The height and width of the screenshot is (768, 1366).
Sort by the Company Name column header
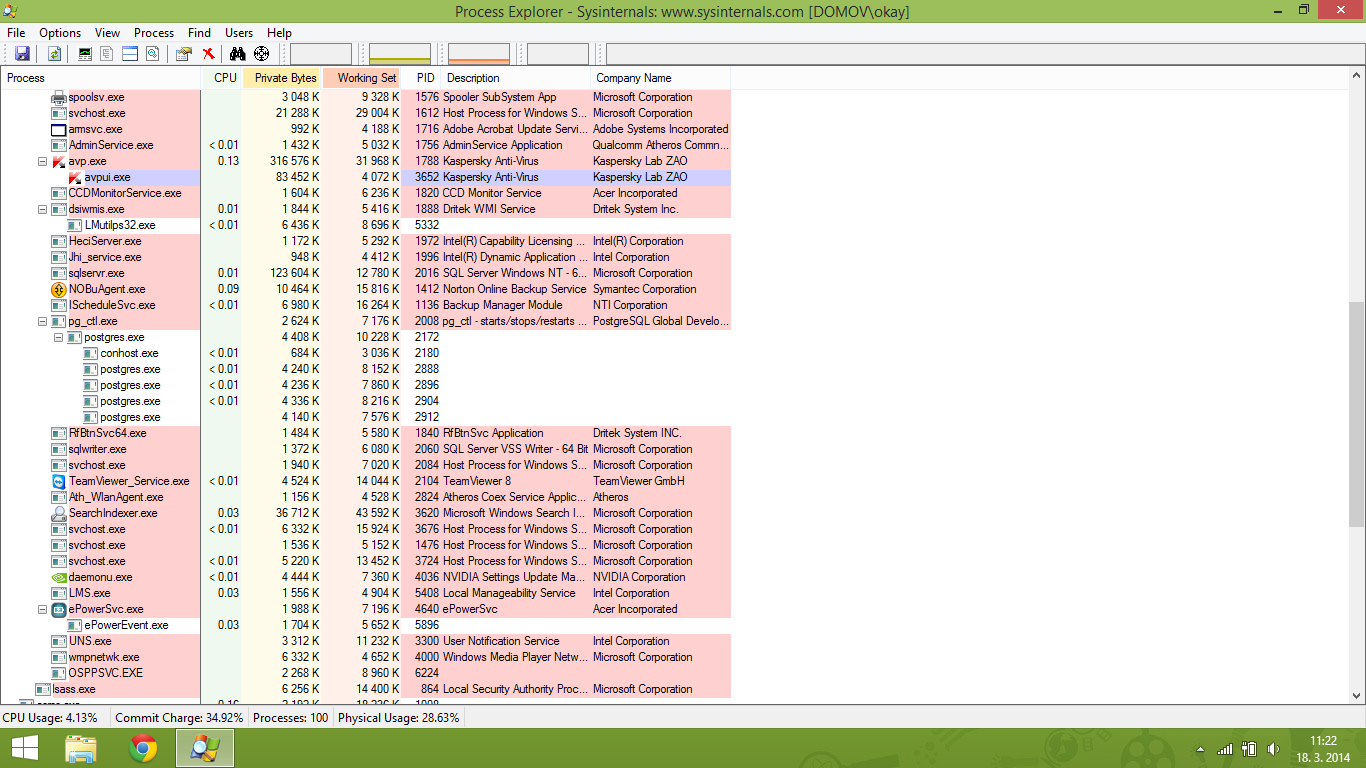click(x=661, y=78)
